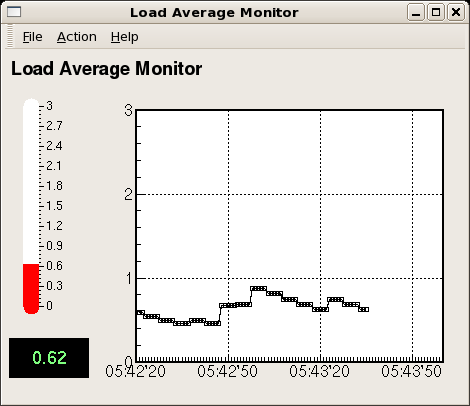Viewport: 470px width, 406px height.
Task: Click the 05:43'50 time axis label
Action: (411, 371)
